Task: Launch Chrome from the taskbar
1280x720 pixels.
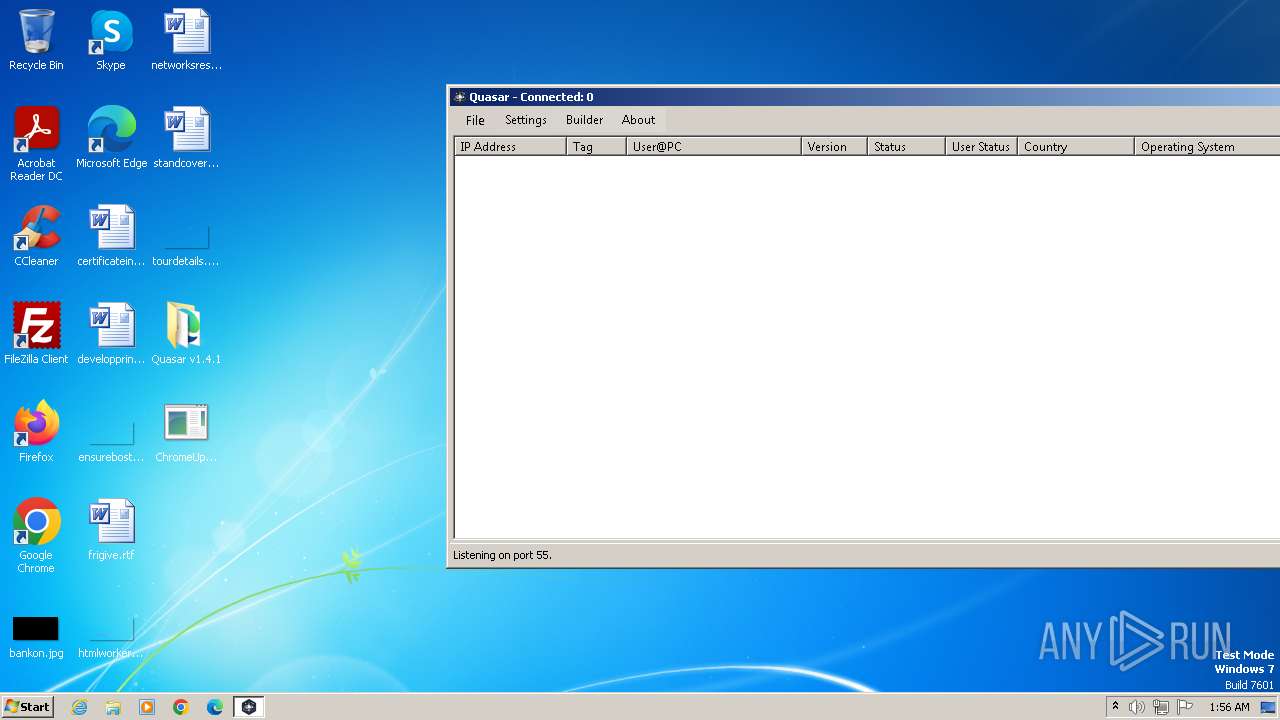Action: pyautogui.click(x=181, y=707)
